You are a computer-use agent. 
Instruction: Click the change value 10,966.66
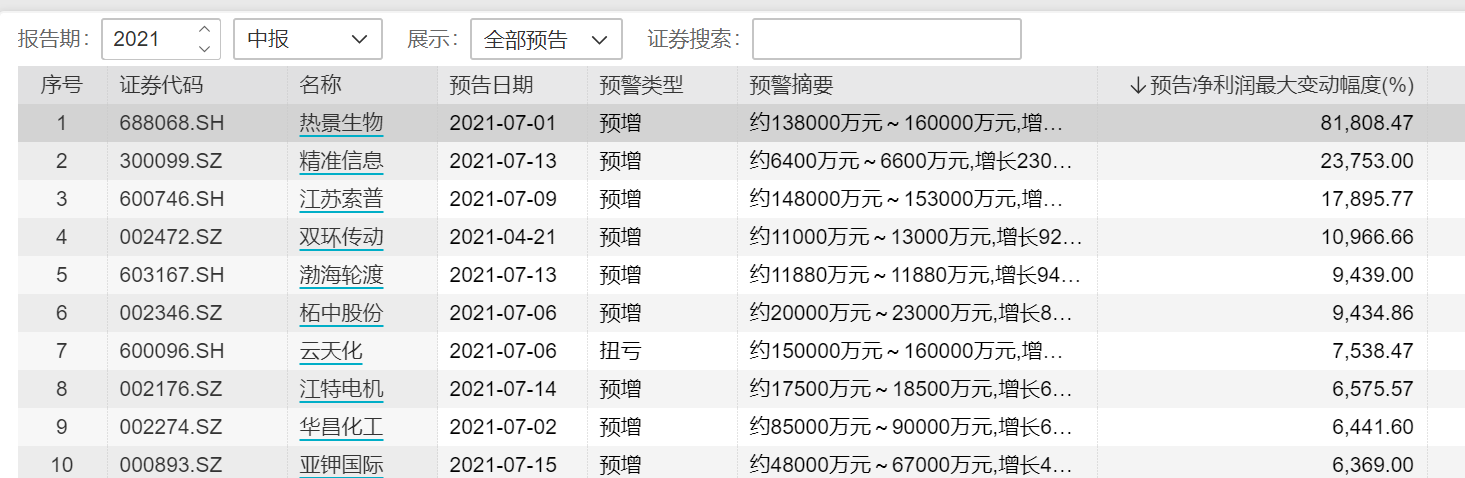1367,237
